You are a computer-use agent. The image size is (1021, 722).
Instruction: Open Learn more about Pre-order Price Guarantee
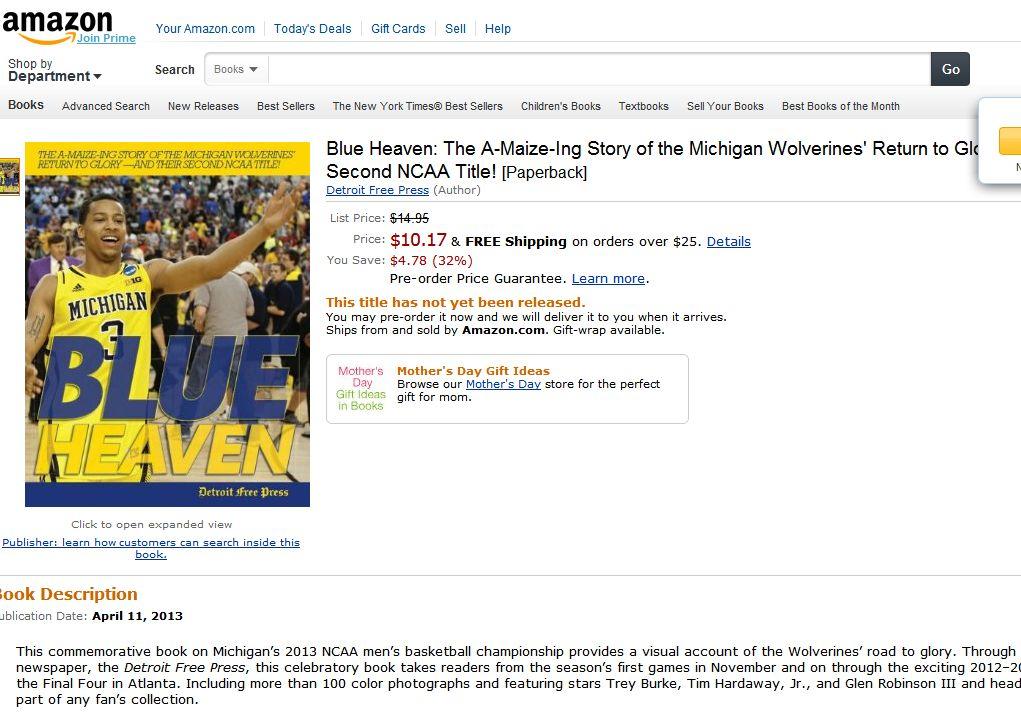608,278
